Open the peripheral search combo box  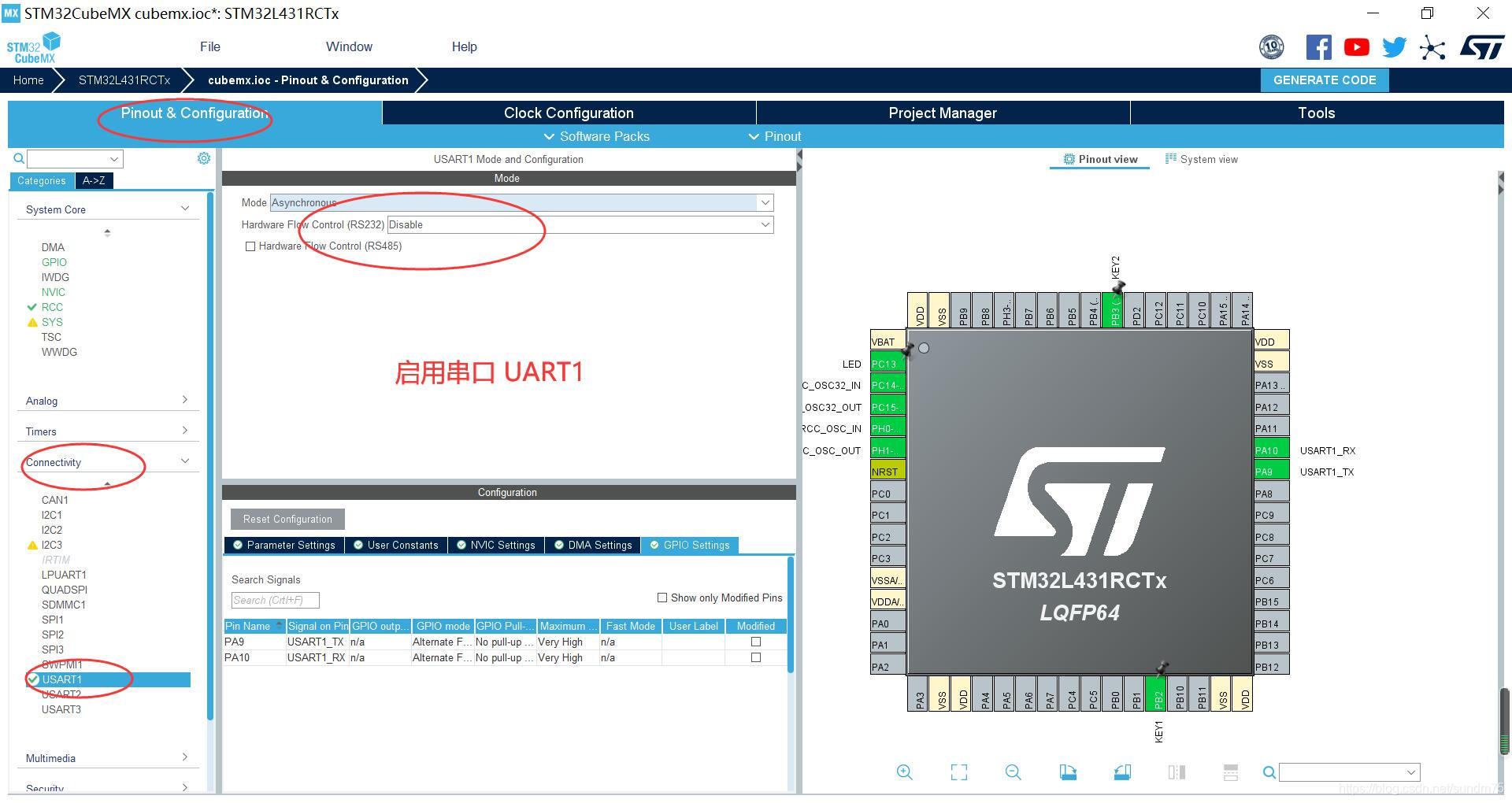75,159
